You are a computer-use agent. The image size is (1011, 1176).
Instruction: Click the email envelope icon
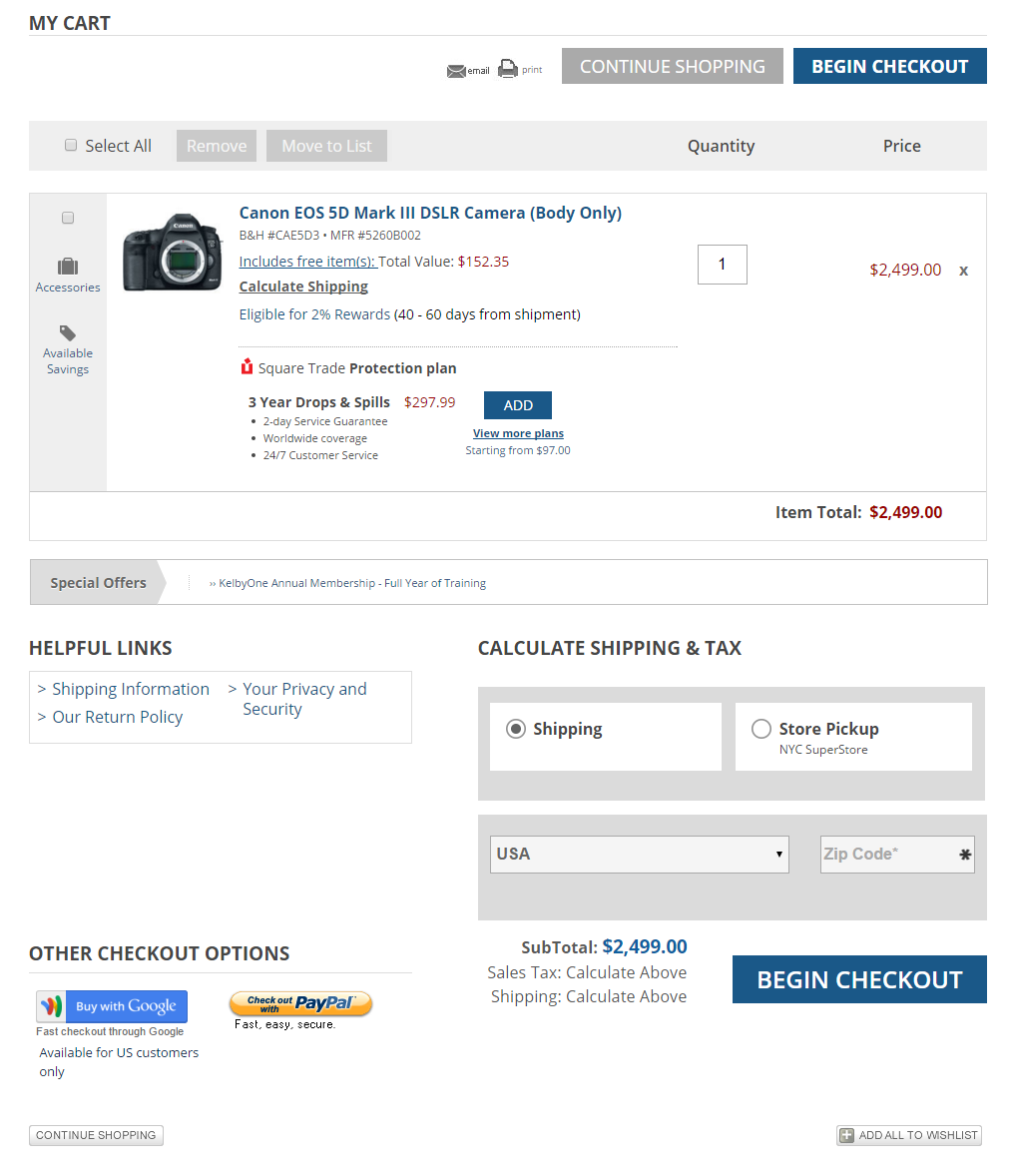pyautogui.click(x=456, y=71)
